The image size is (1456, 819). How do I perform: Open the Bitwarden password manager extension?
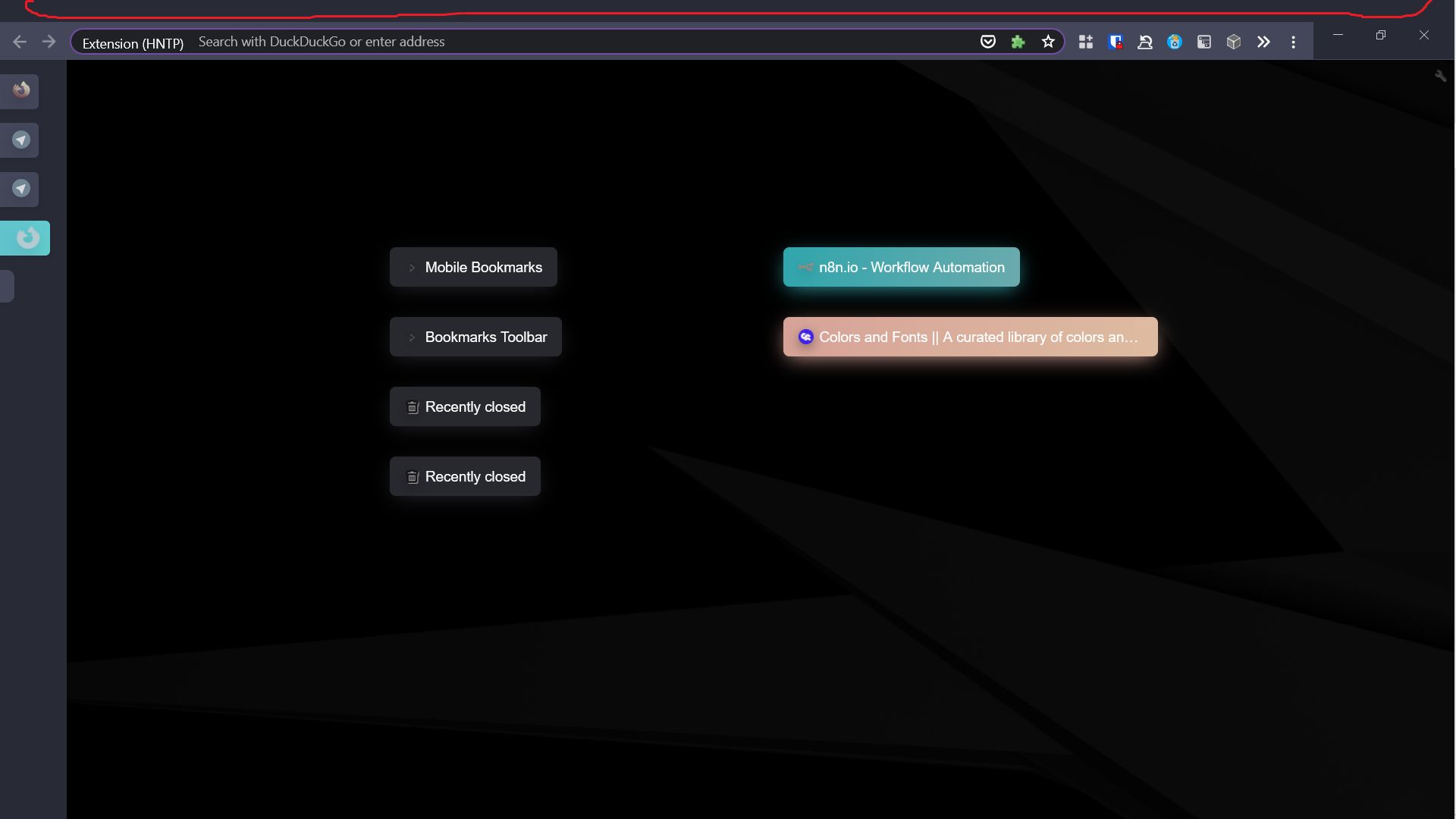click(x=1116, y=41)
